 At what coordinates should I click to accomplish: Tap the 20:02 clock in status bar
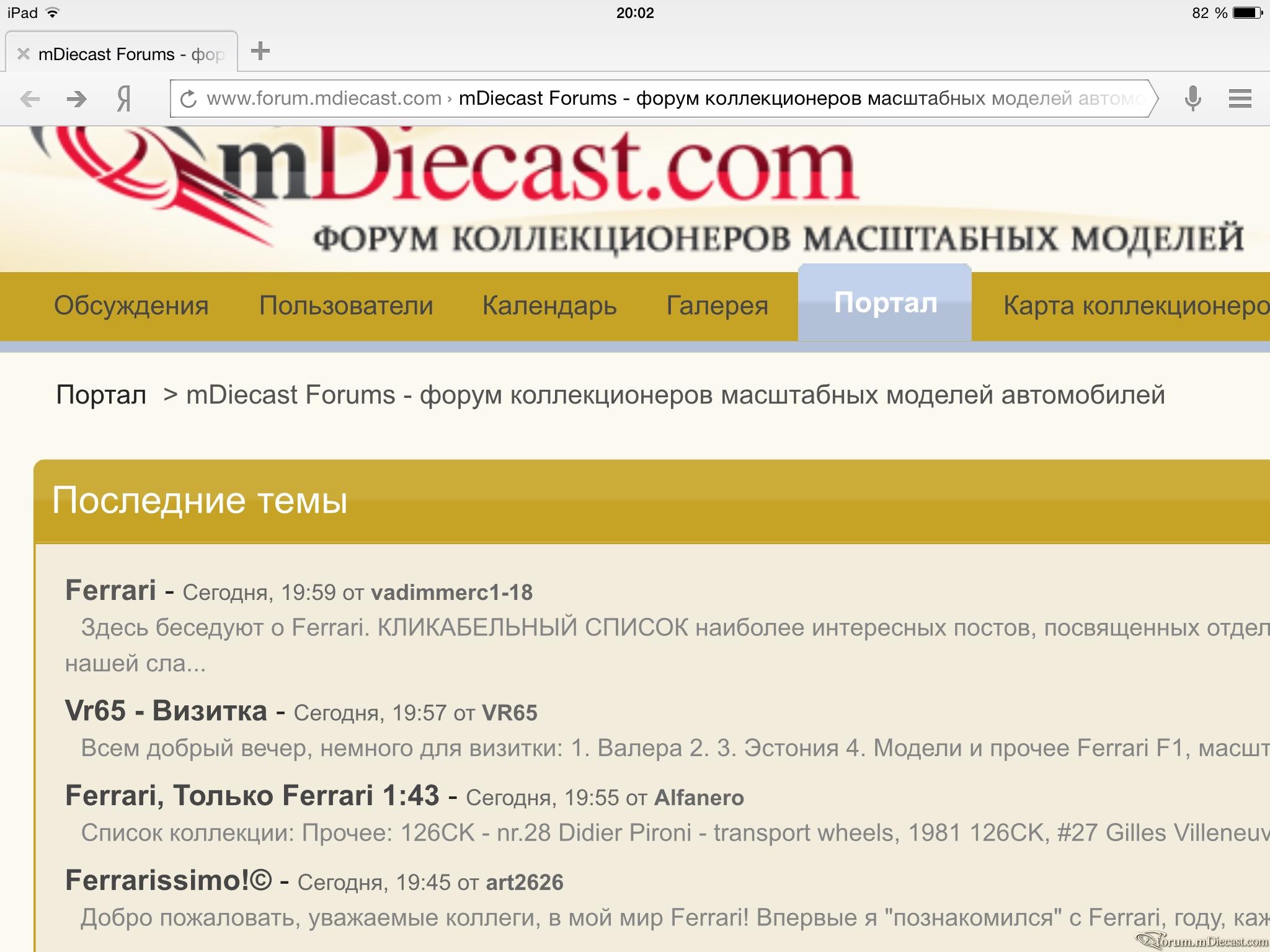click(635, 13)
